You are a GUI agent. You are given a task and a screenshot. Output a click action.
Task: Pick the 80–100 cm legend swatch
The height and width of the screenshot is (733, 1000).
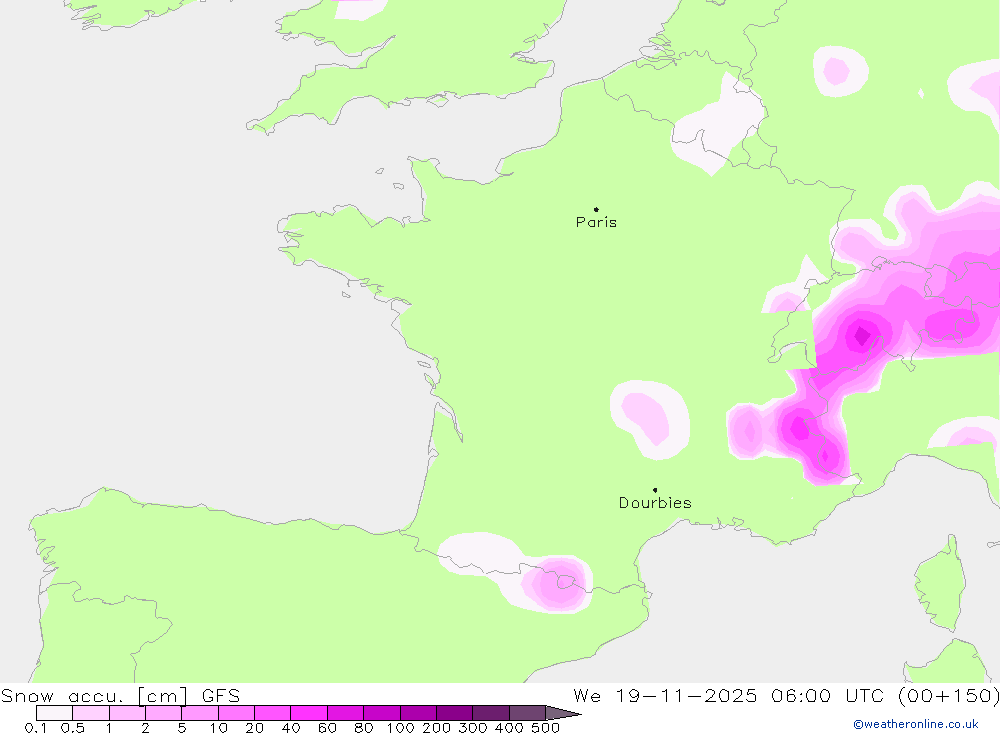(381, 713)
